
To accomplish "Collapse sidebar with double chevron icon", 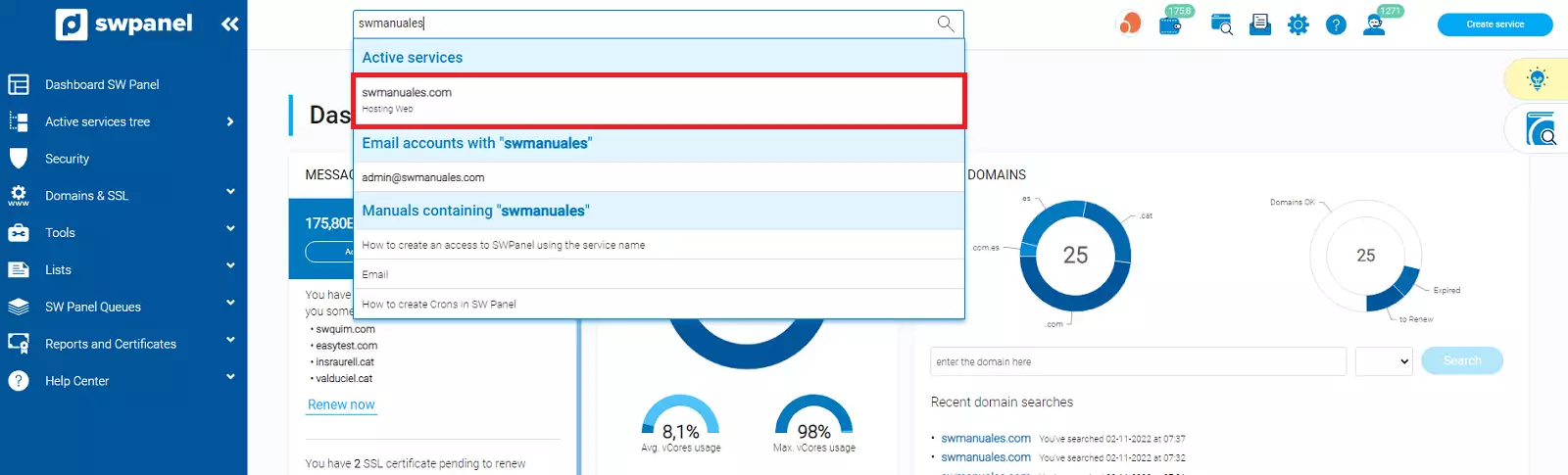I will (x=230, y=24).
